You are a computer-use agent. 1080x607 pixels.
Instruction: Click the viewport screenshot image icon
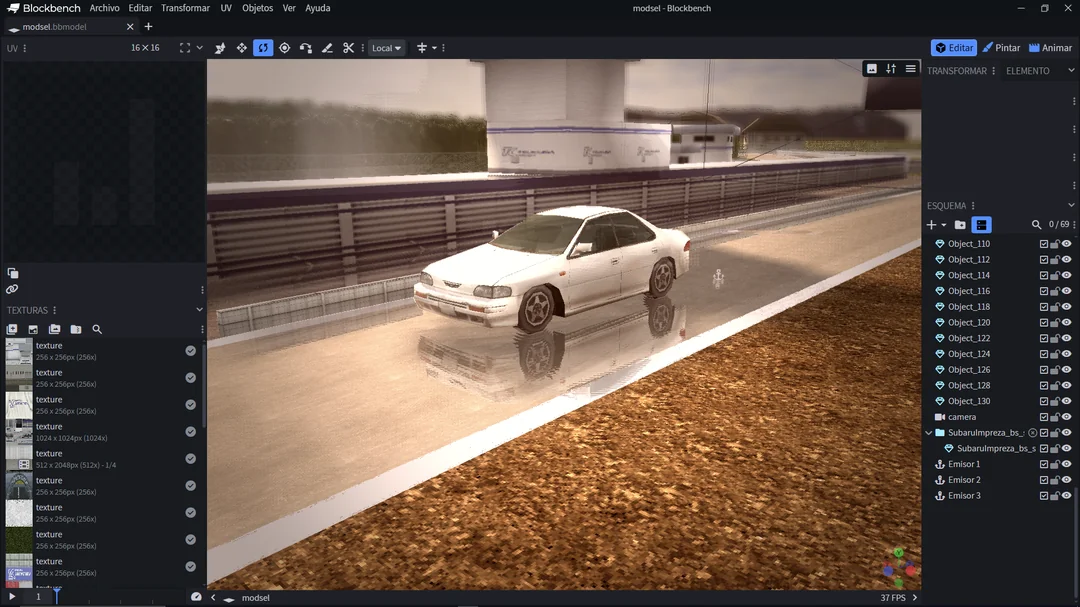(x=871, y=69)
